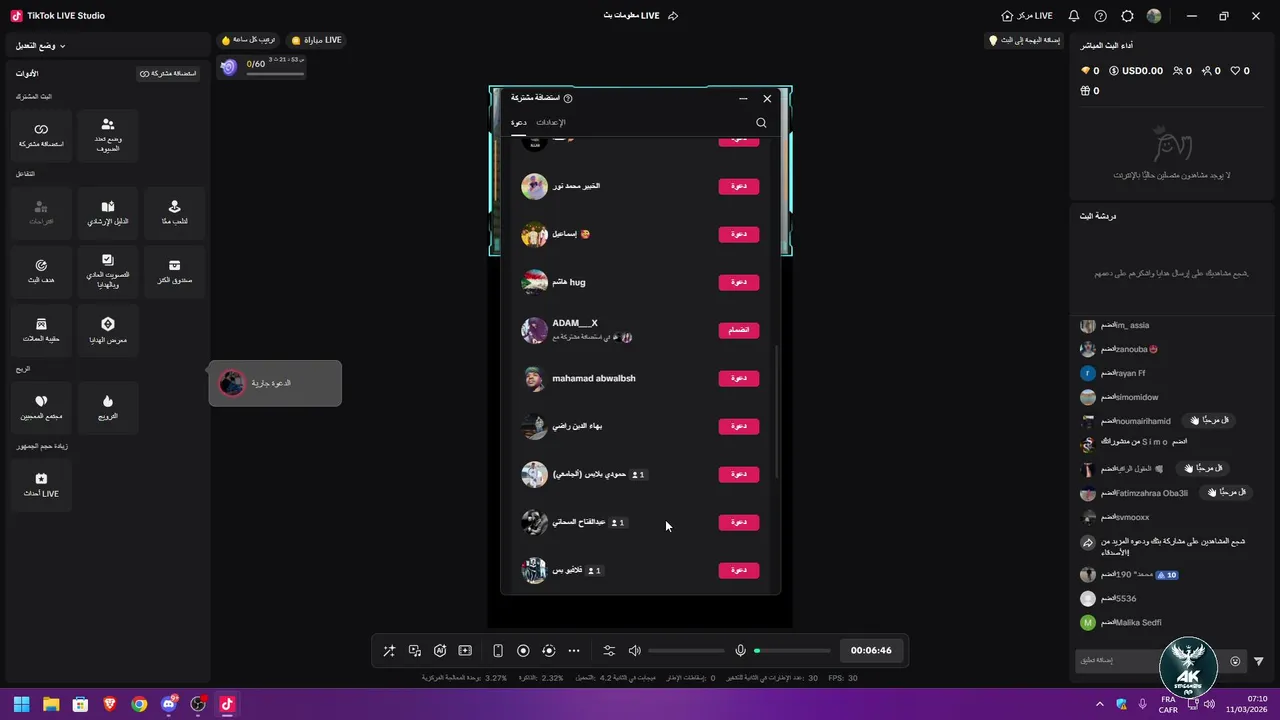
Task: Open mahamad abwalbsh profile picture
Action: pos(534,378)
